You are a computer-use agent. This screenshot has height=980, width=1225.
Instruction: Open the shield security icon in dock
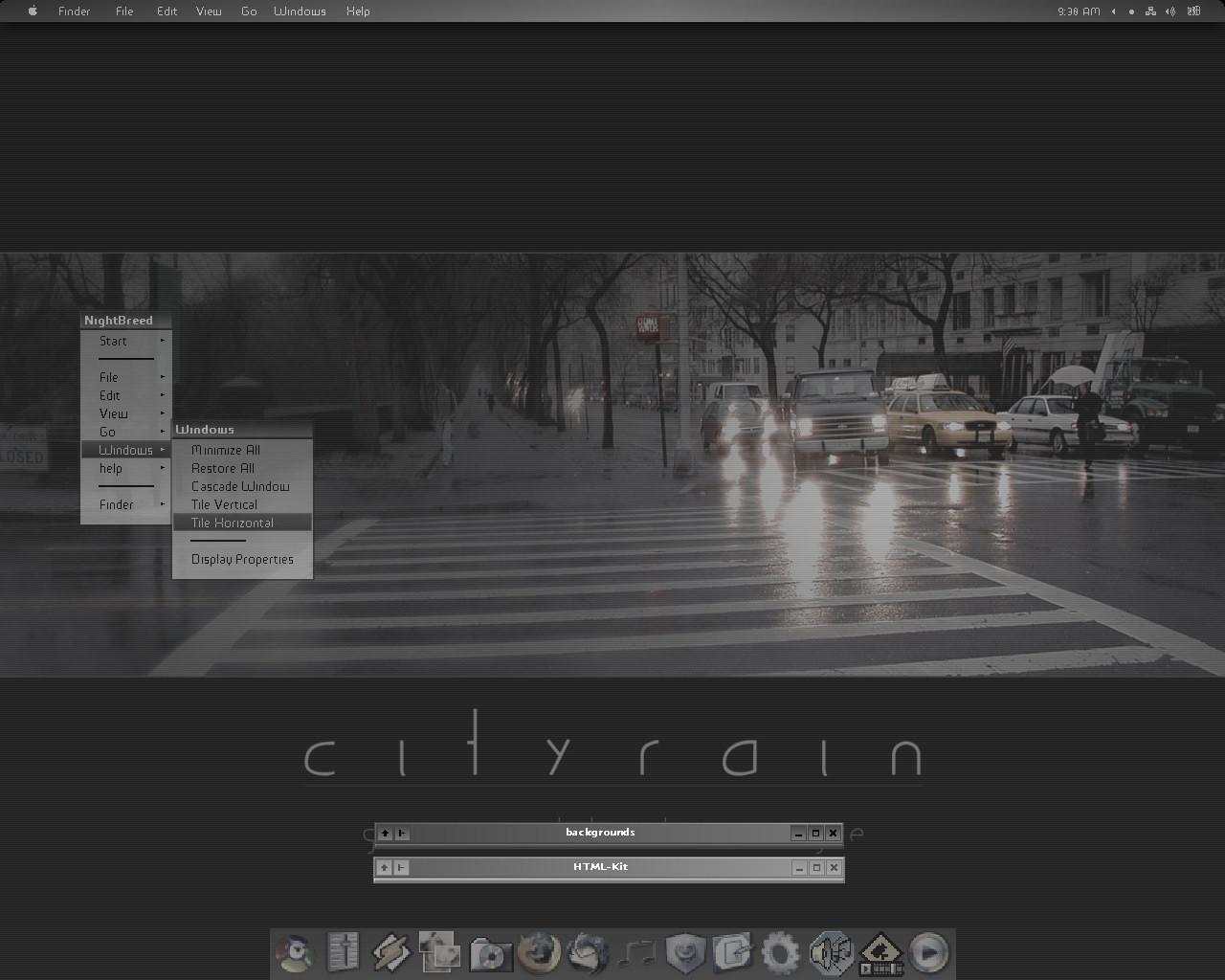pos(685,953)
